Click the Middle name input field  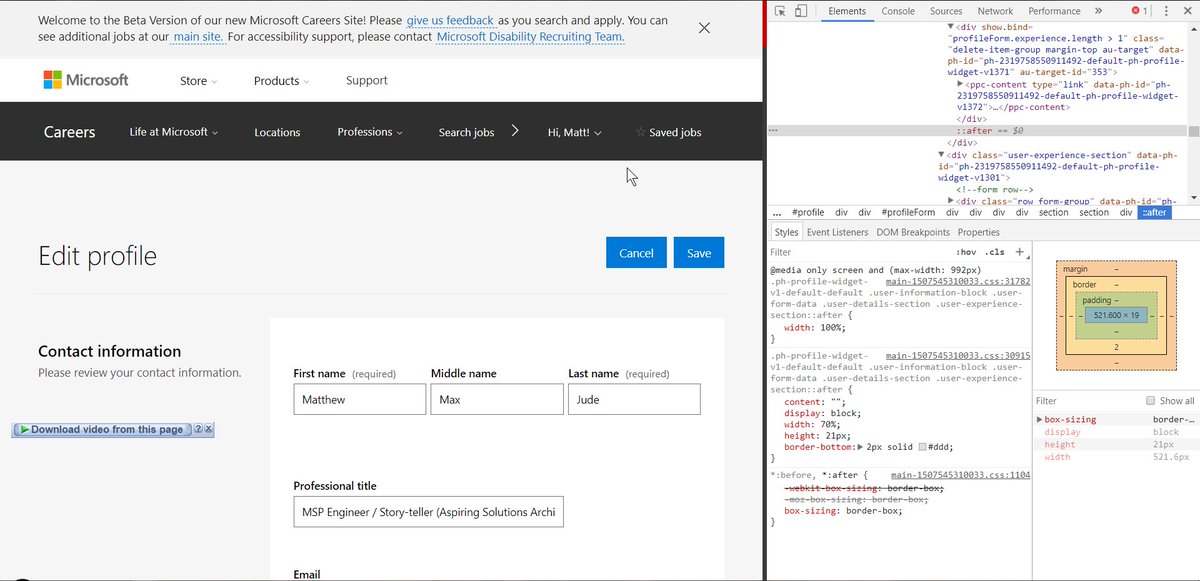497,399
